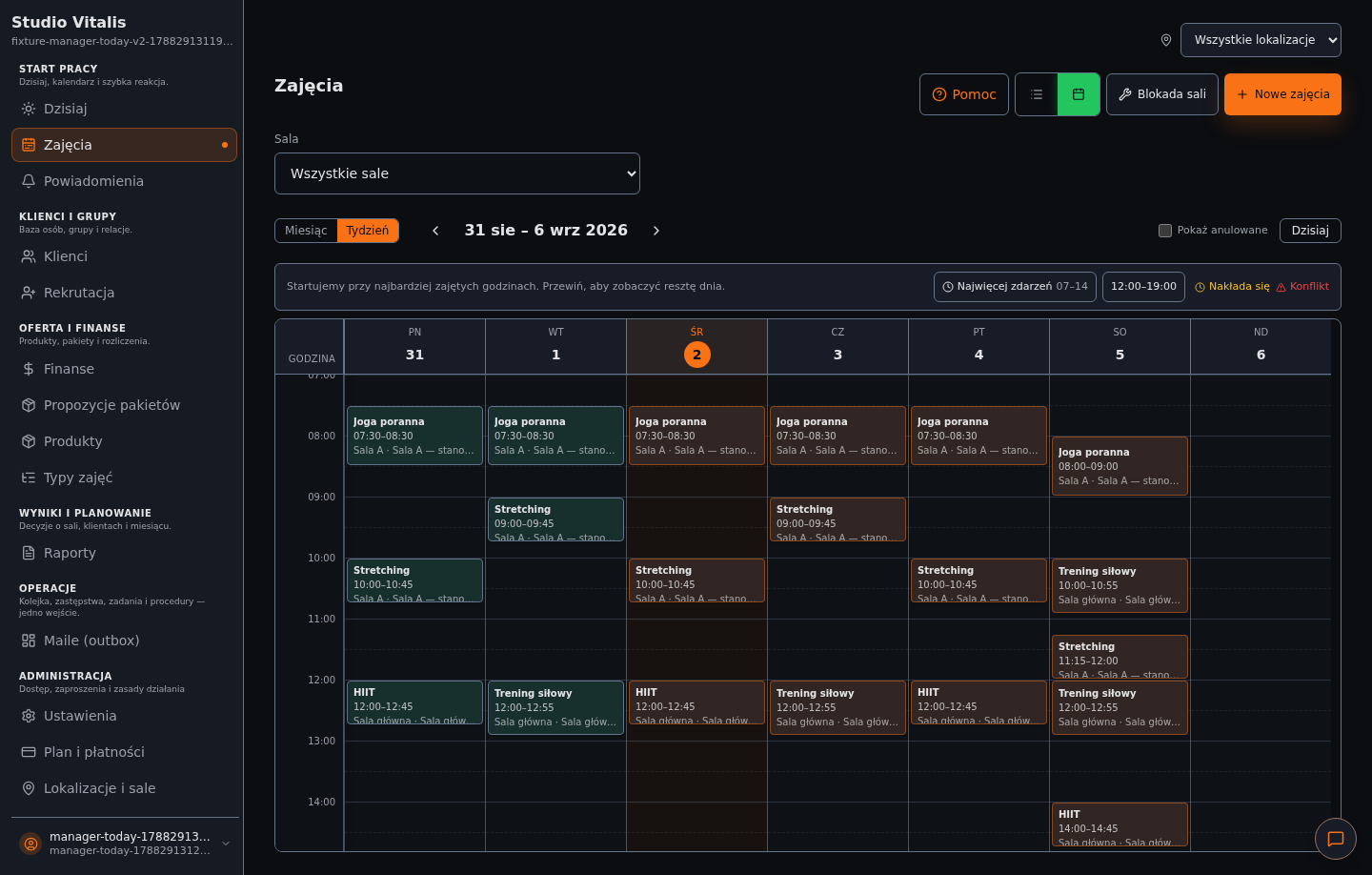Select Zajęcia in sidebar
Screen dimensions: 1372x875
coord(124,145)
